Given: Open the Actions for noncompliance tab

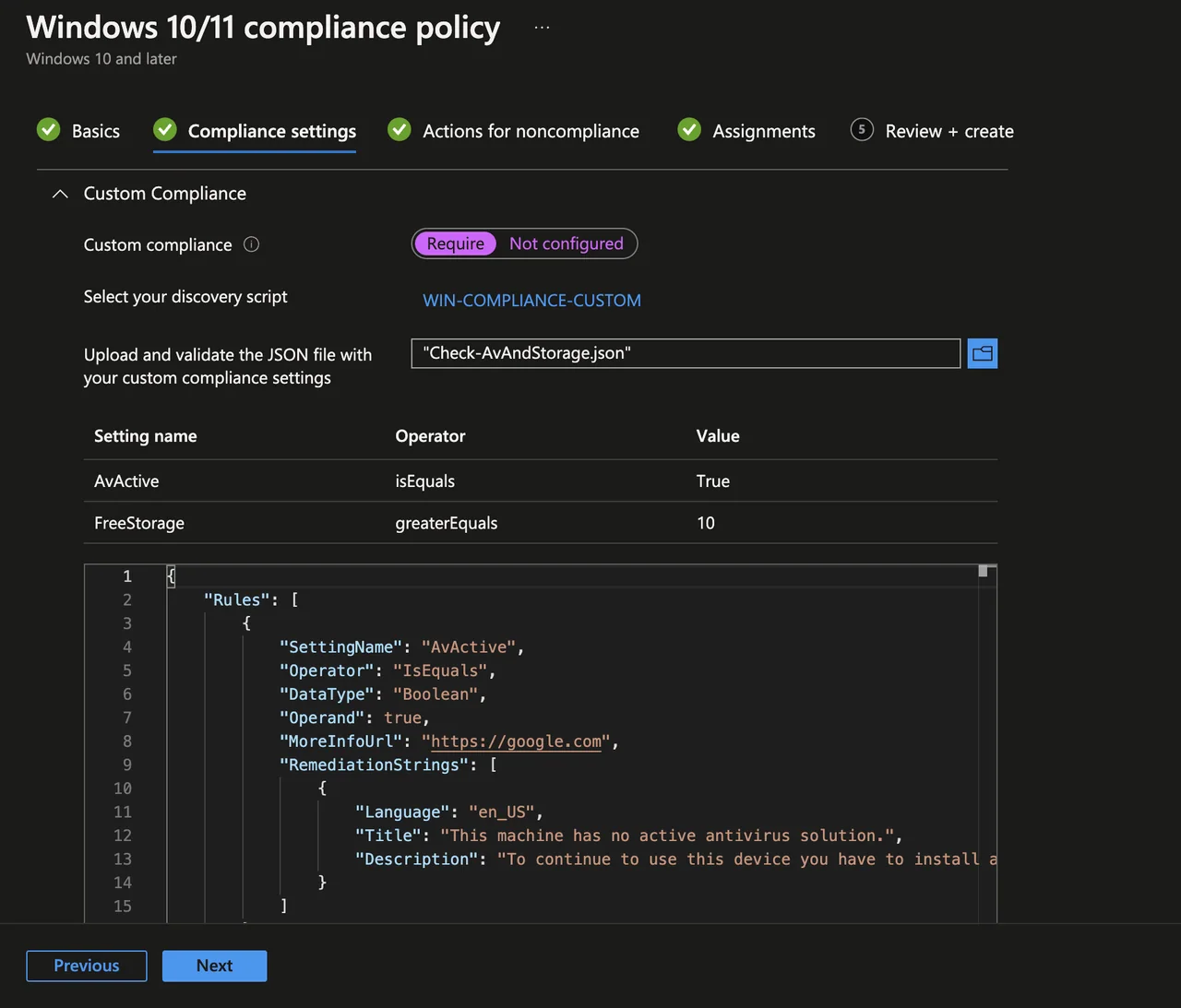Looking at the screenshot, I should (531, 131).
